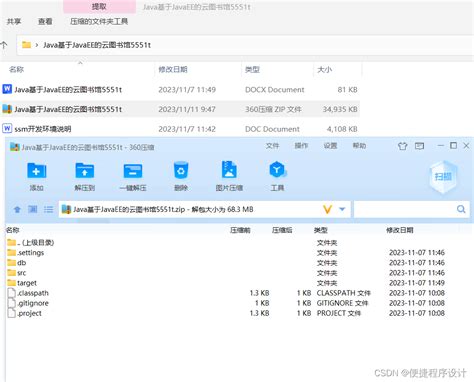Click the 一键解压 (one-click extract) icon

[x=133, y=171]
